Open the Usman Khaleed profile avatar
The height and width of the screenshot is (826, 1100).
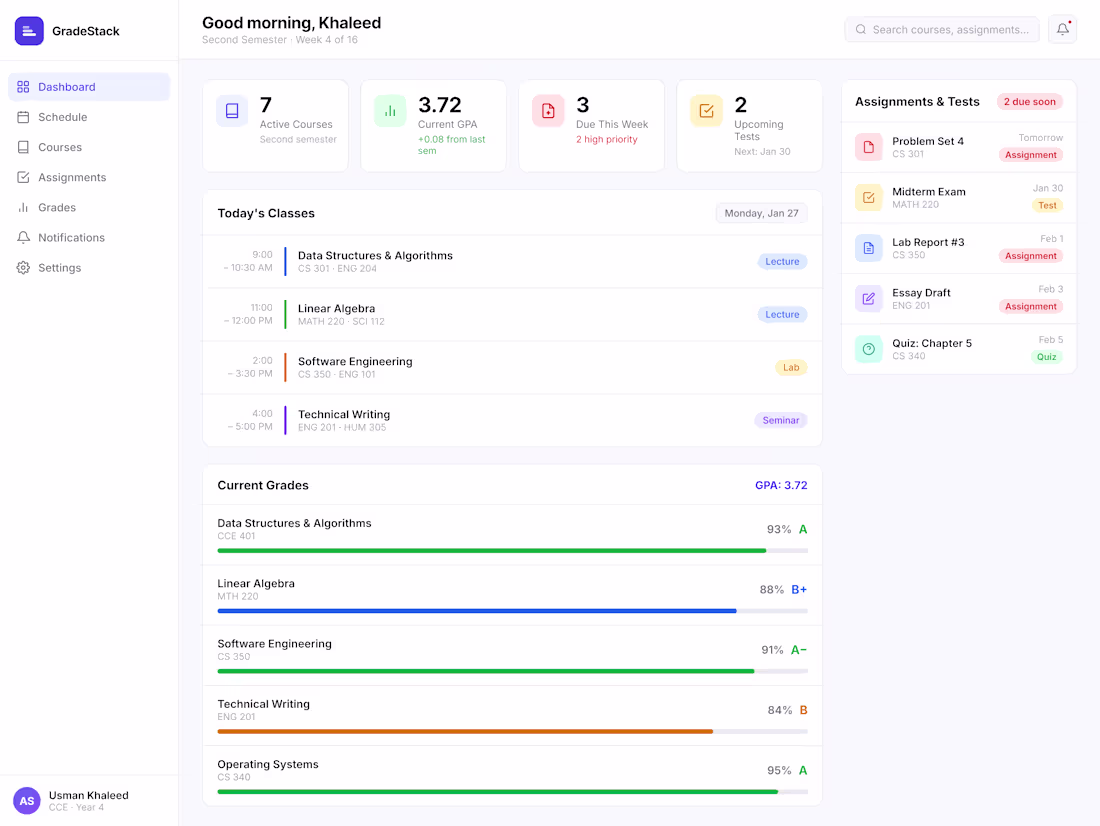click(x=27, y=801)
